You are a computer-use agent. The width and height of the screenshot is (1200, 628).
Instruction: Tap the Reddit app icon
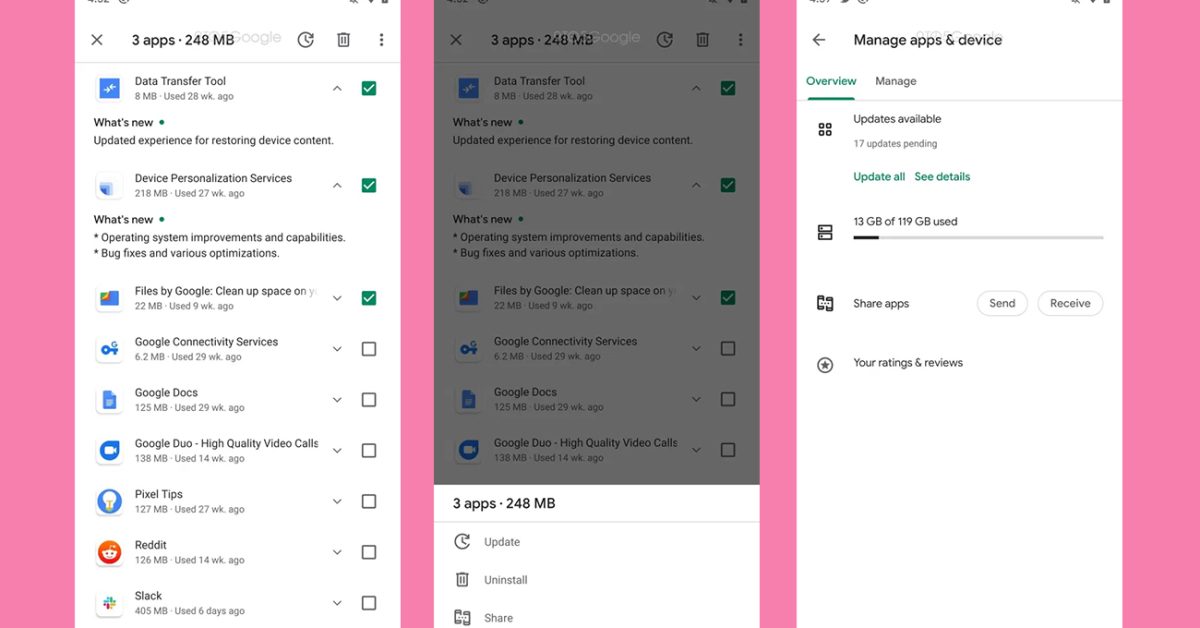(x=109, y=552)
